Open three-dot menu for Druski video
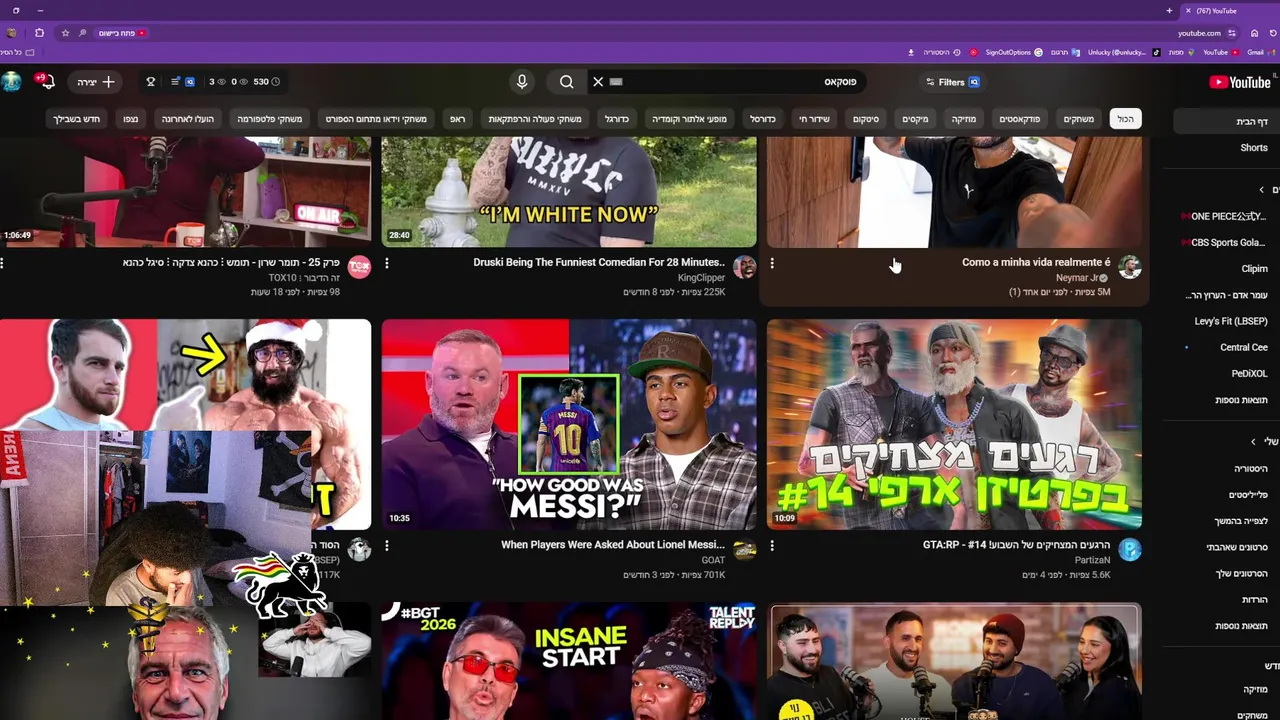The height and width of the screenshot is (720, 1280). pos(387,263)
